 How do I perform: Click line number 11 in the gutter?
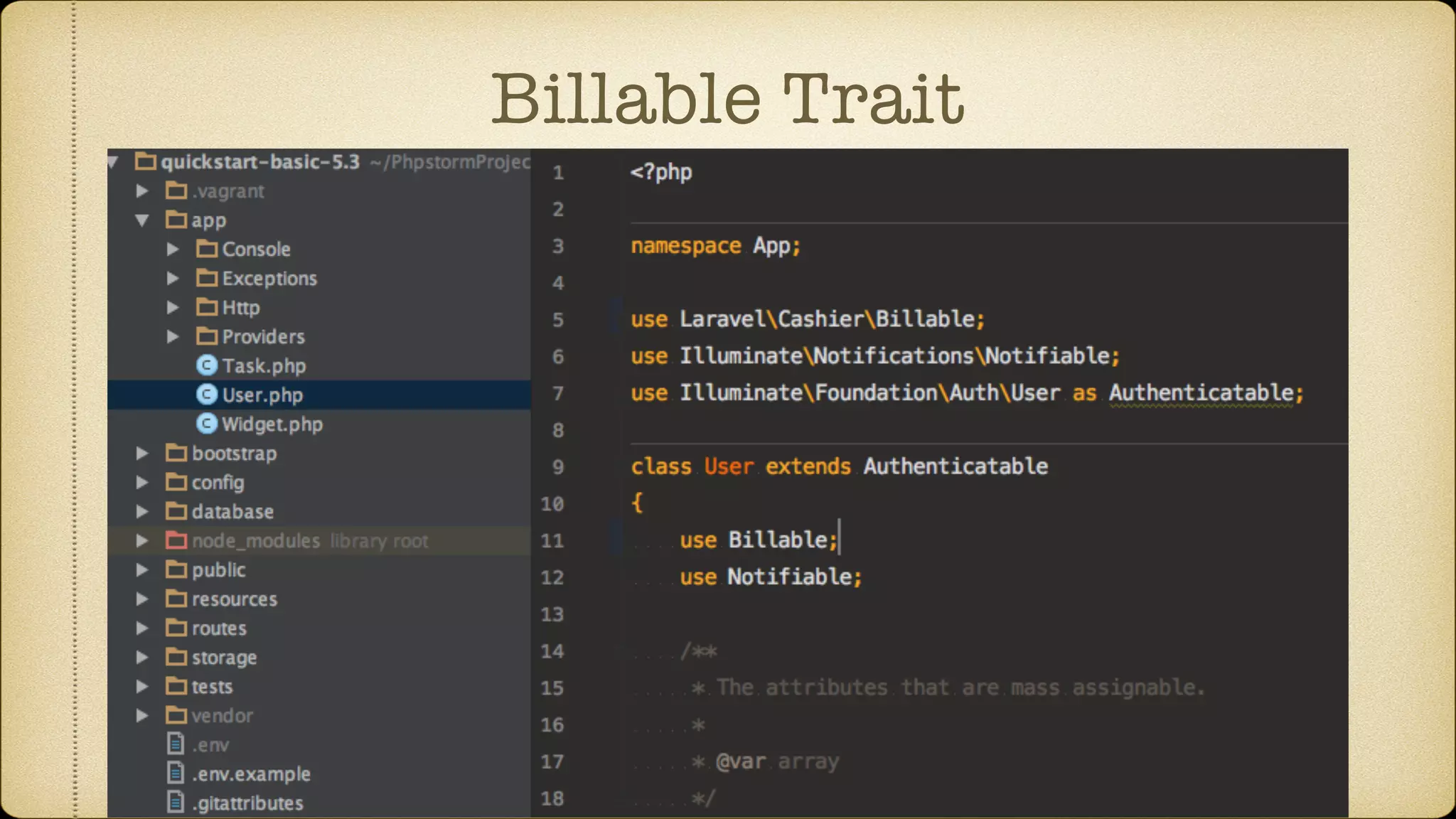[x=552, y=541]
